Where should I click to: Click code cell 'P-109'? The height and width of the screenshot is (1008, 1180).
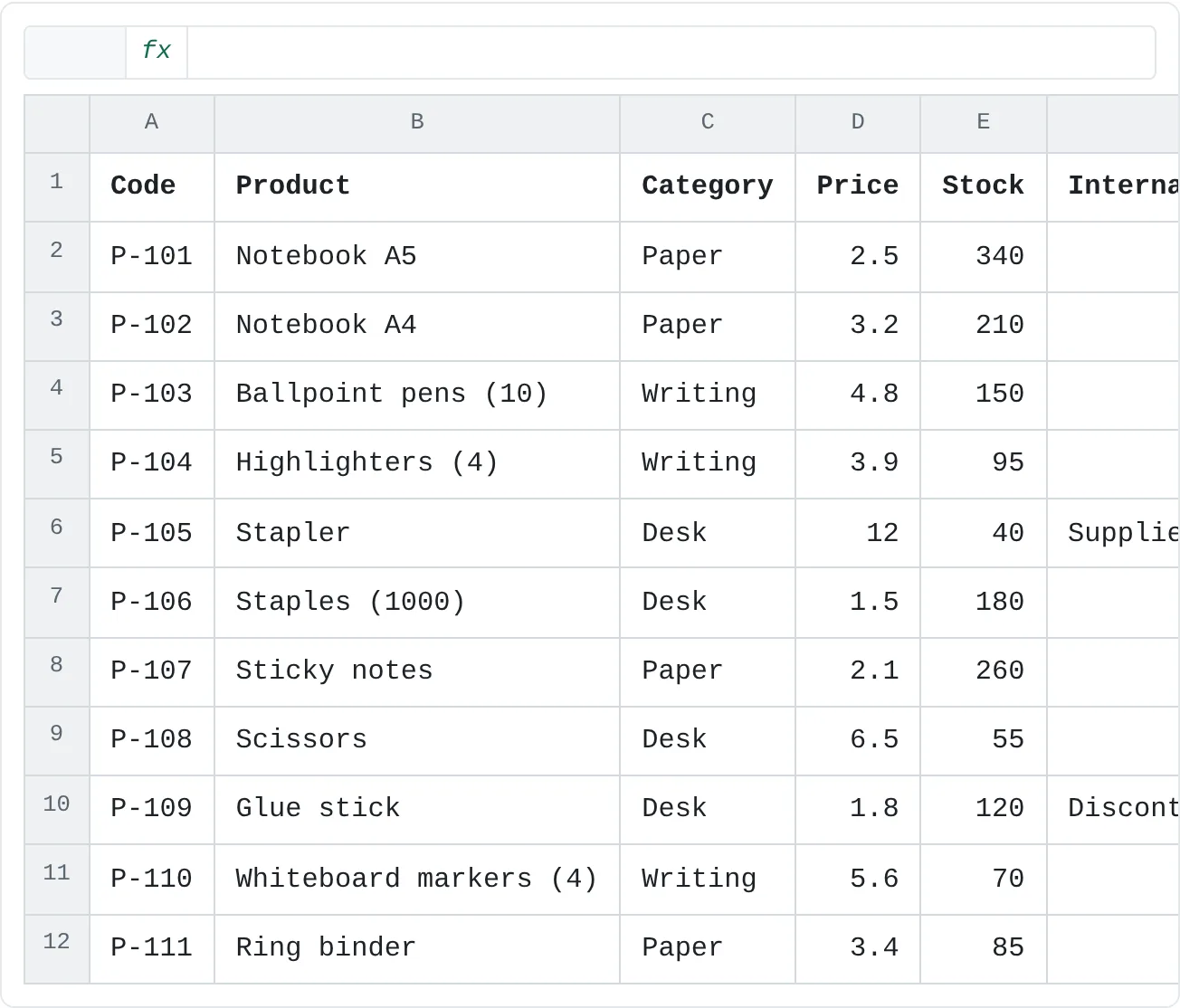click(x=152, y=809)
